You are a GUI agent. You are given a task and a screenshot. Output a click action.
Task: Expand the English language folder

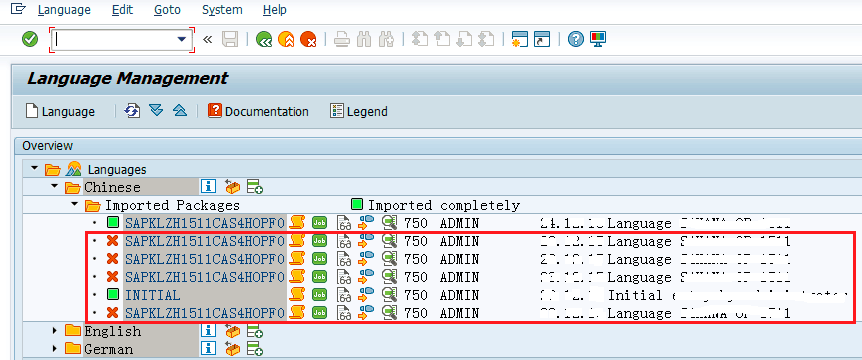(54, 331)
